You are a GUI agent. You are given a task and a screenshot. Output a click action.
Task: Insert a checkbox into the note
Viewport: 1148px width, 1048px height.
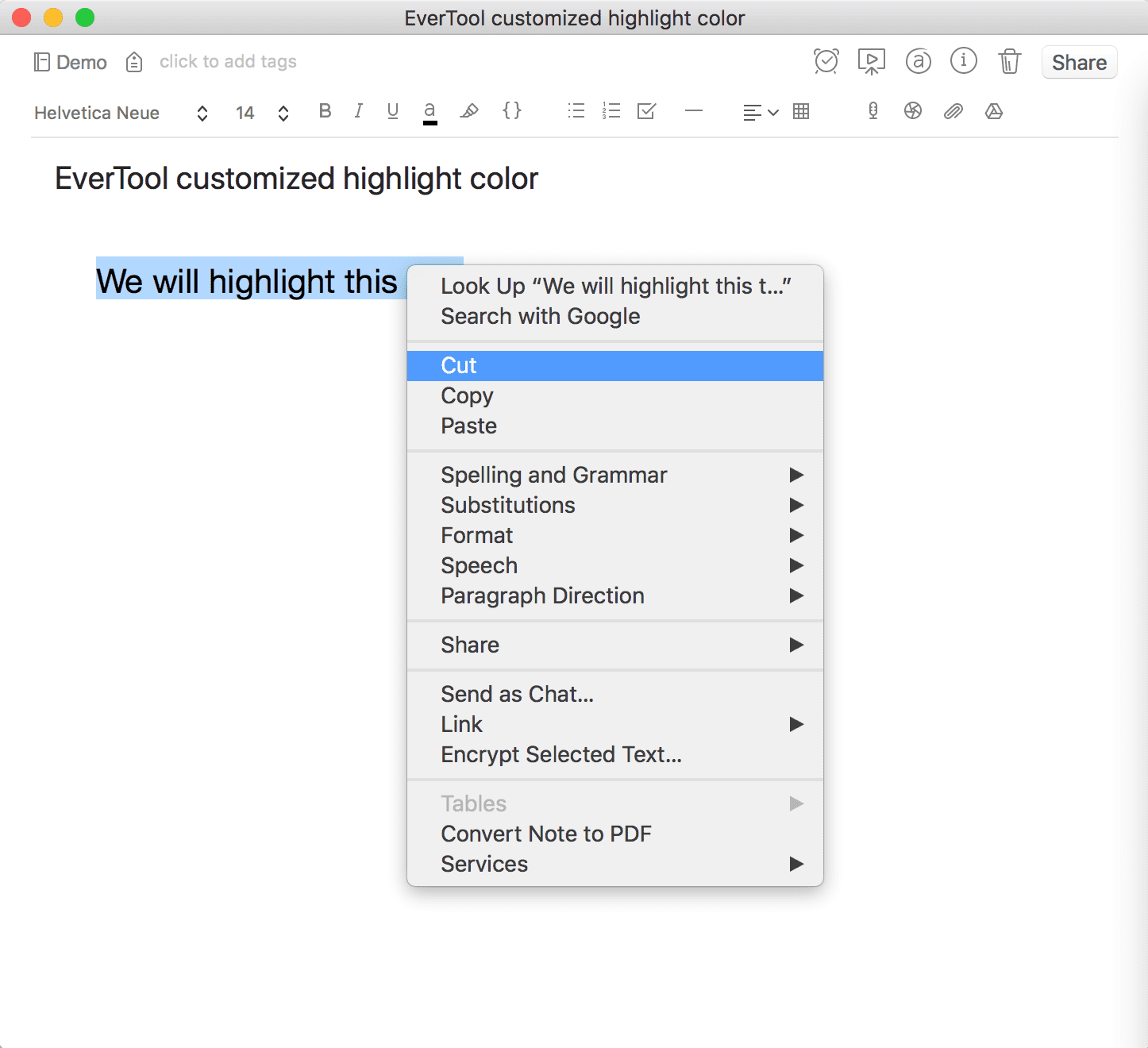coord(645,112)
